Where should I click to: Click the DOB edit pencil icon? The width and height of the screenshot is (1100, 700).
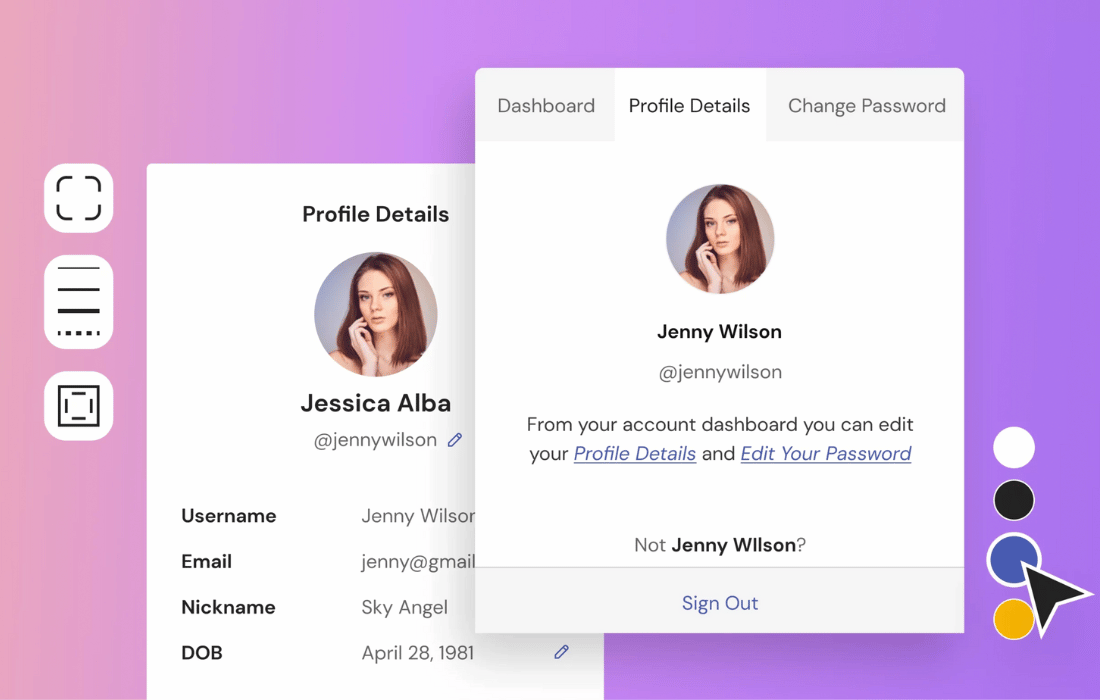click(561, 652)
